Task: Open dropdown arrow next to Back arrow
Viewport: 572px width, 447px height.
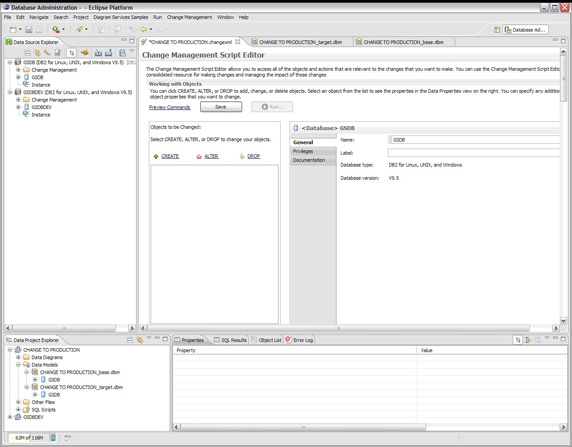Action: click(151, 30)
